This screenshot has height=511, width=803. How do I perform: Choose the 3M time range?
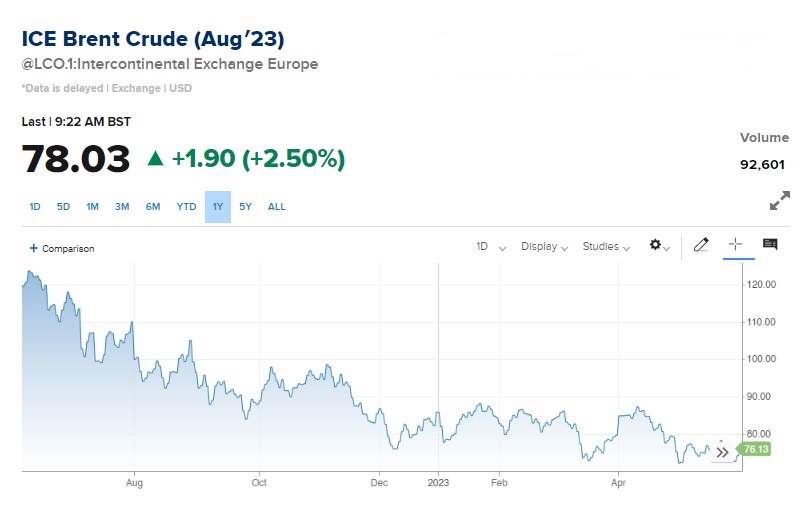122,207
